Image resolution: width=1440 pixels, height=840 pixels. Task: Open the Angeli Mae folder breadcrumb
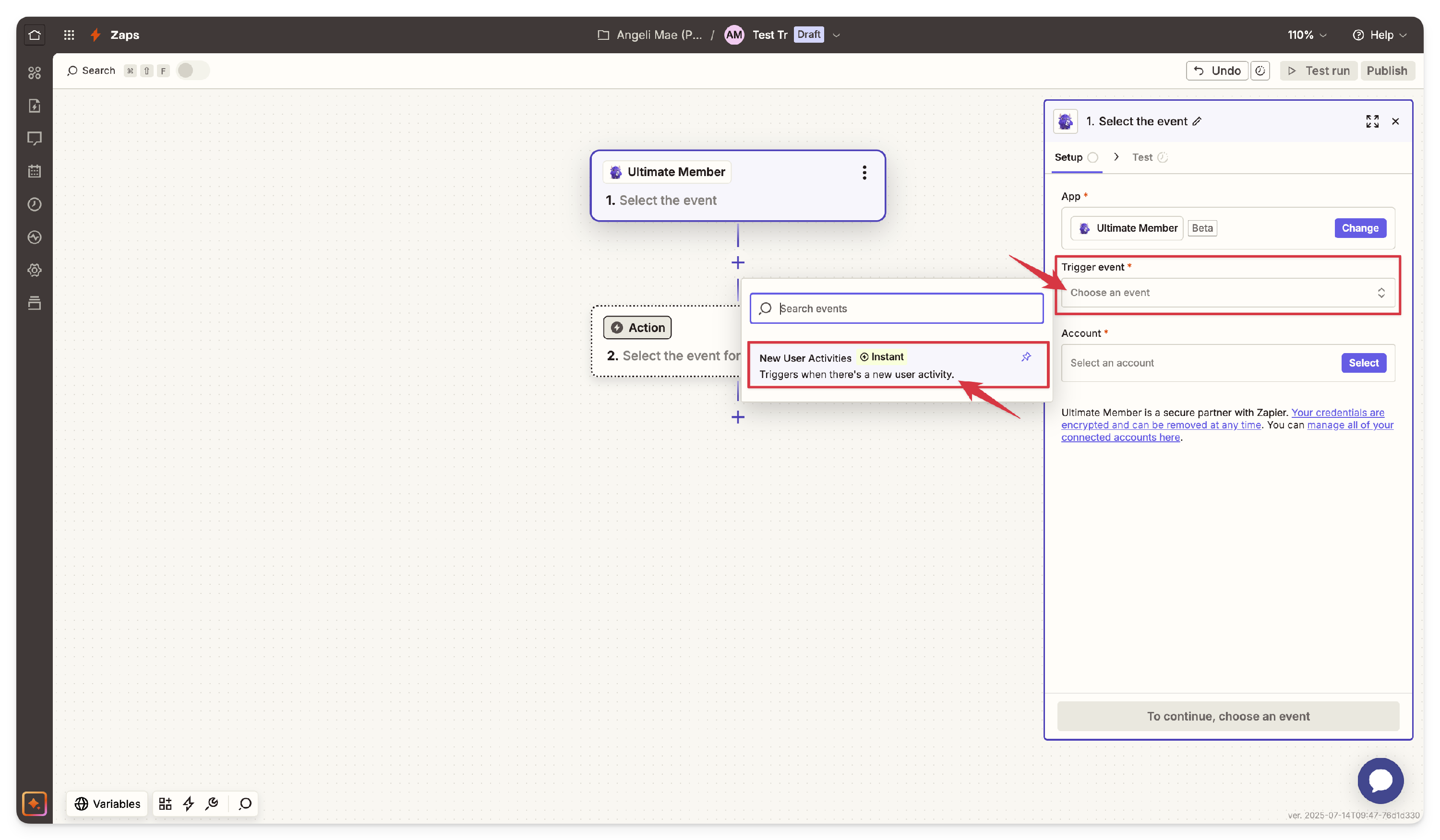650,35
